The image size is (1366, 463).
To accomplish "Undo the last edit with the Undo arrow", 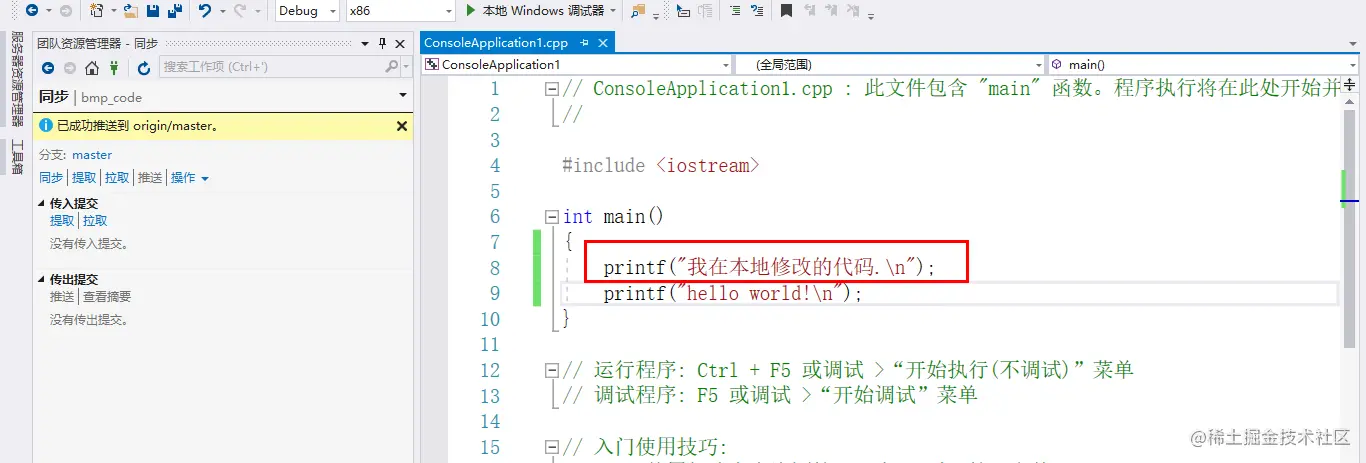I will coord(205,10).
